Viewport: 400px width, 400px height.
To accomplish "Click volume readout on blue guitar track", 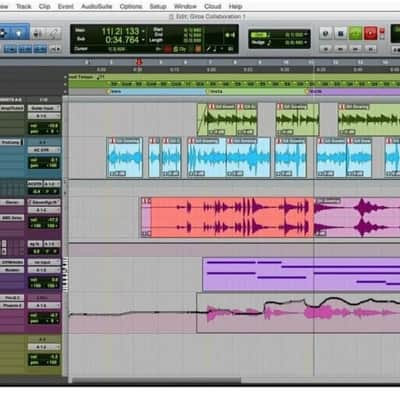I will coord(44,160).
